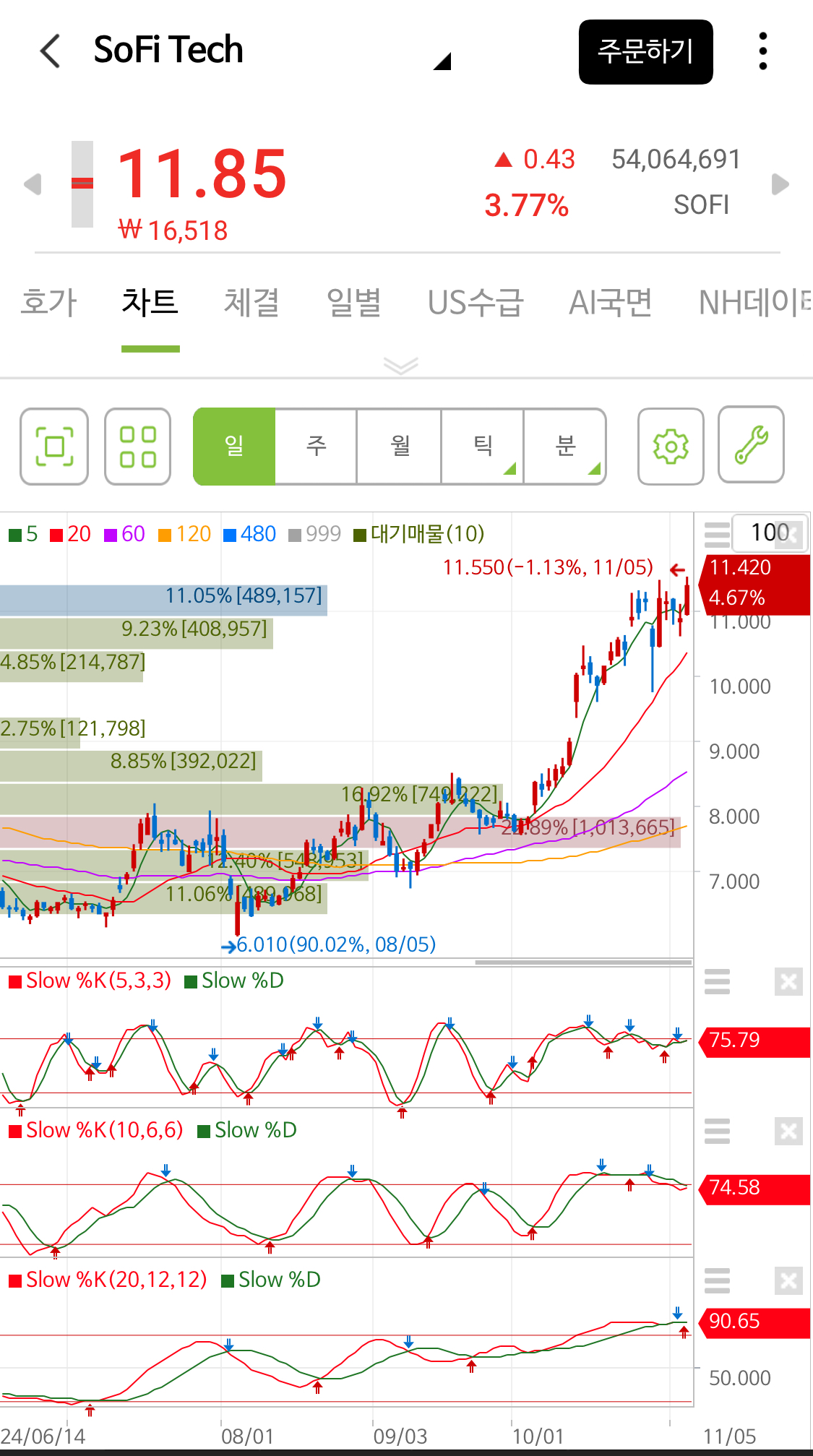Open the NH데이터 tab

[x=755, y=302]
